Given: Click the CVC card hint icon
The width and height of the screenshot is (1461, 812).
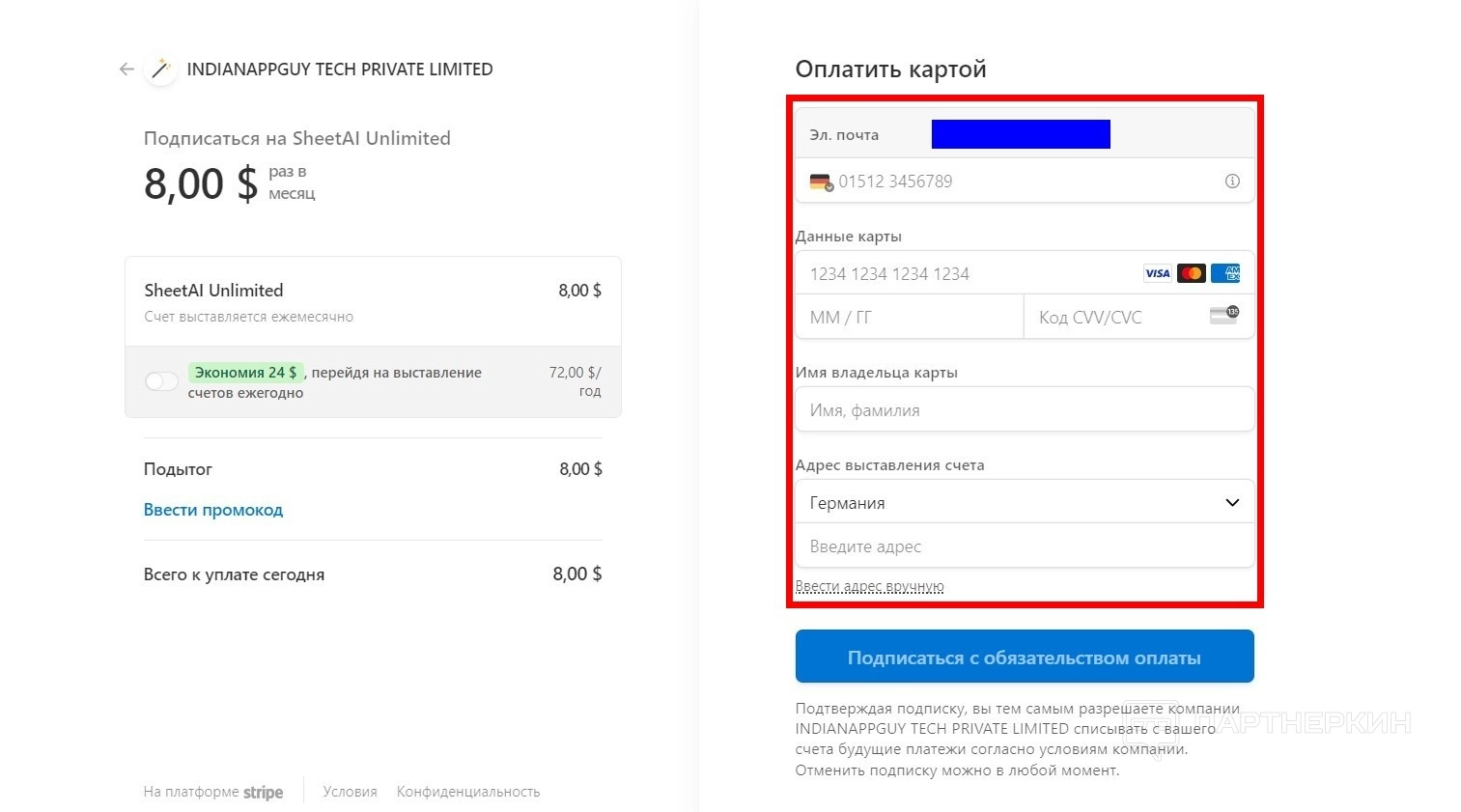Looking at the screenshot, I should (1224, 316).
